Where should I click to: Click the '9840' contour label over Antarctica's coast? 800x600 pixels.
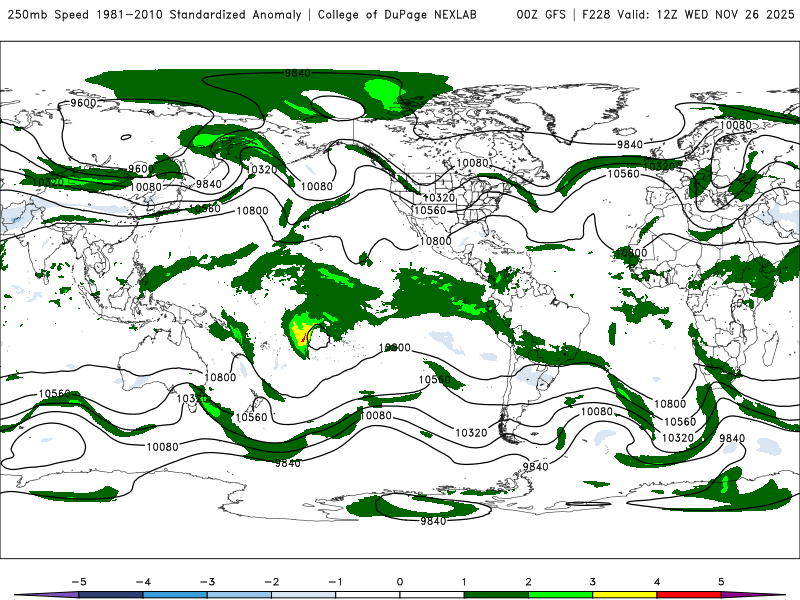[433, 521]
